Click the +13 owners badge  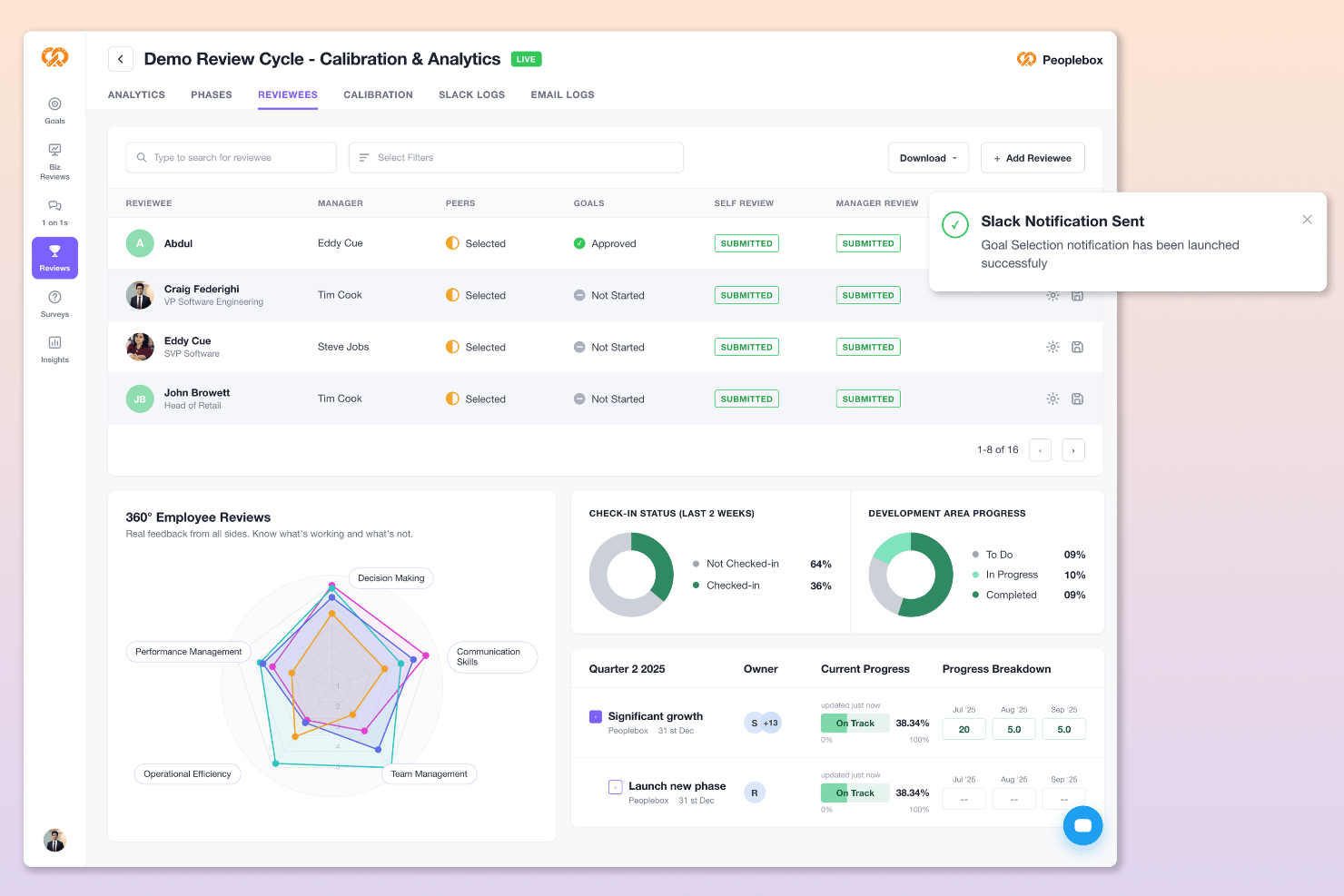tap(771, 723)
